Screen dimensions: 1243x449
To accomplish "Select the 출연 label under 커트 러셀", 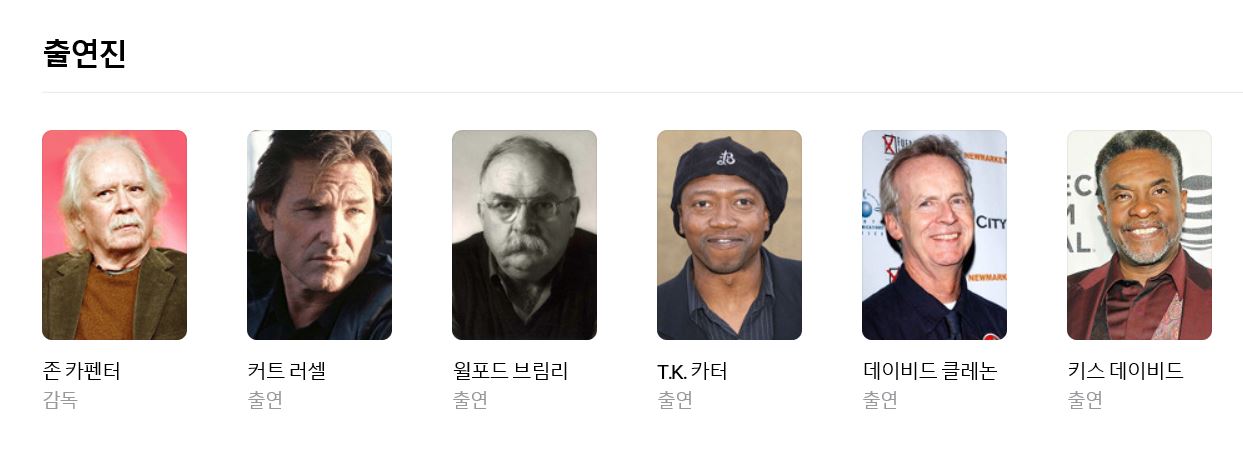I will click(265, 400).
